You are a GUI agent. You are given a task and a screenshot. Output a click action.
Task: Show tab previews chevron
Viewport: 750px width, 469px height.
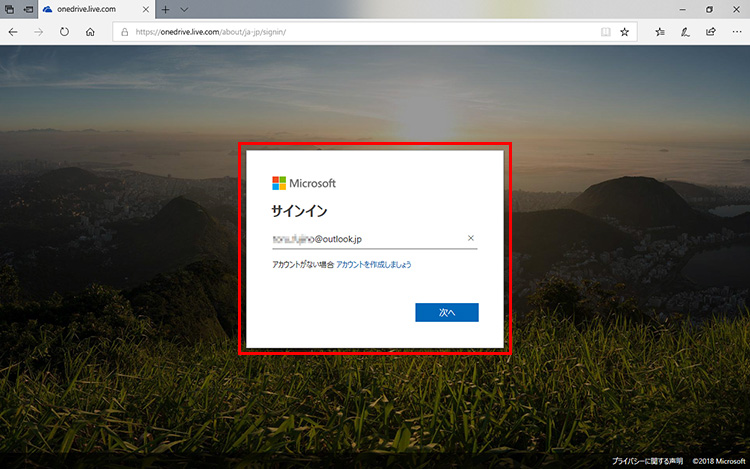pyautogui.click(x=184, y=9)
